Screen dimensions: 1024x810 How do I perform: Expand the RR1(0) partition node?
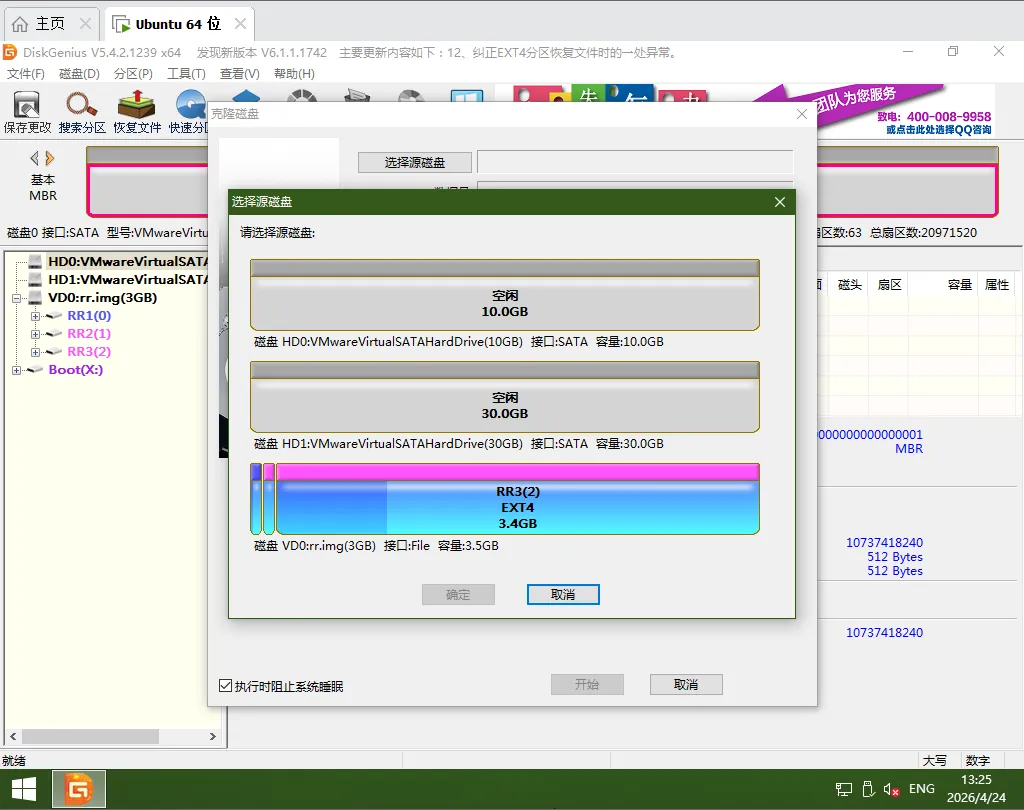pos(35,316)
